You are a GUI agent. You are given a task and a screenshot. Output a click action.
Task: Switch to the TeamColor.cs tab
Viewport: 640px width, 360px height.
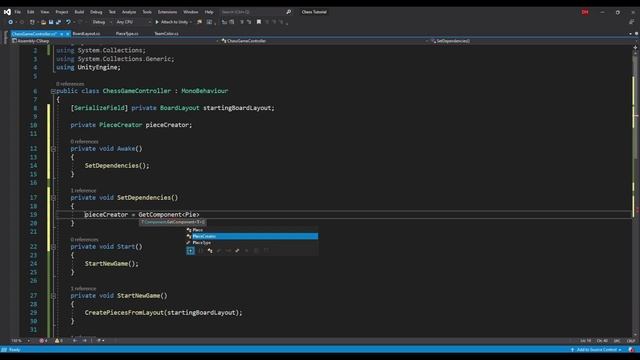coord(166,34)
